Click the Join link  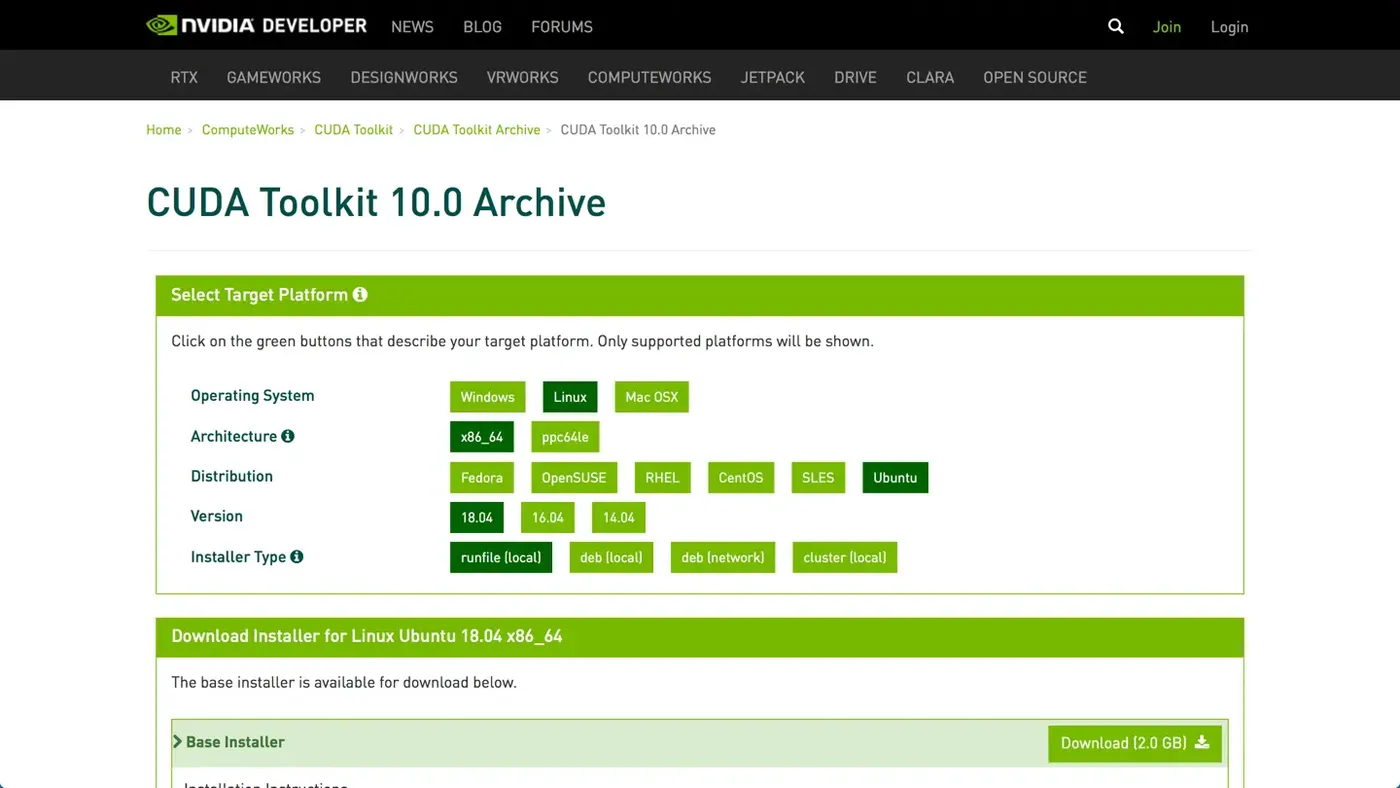click(x=1167, y=27)
